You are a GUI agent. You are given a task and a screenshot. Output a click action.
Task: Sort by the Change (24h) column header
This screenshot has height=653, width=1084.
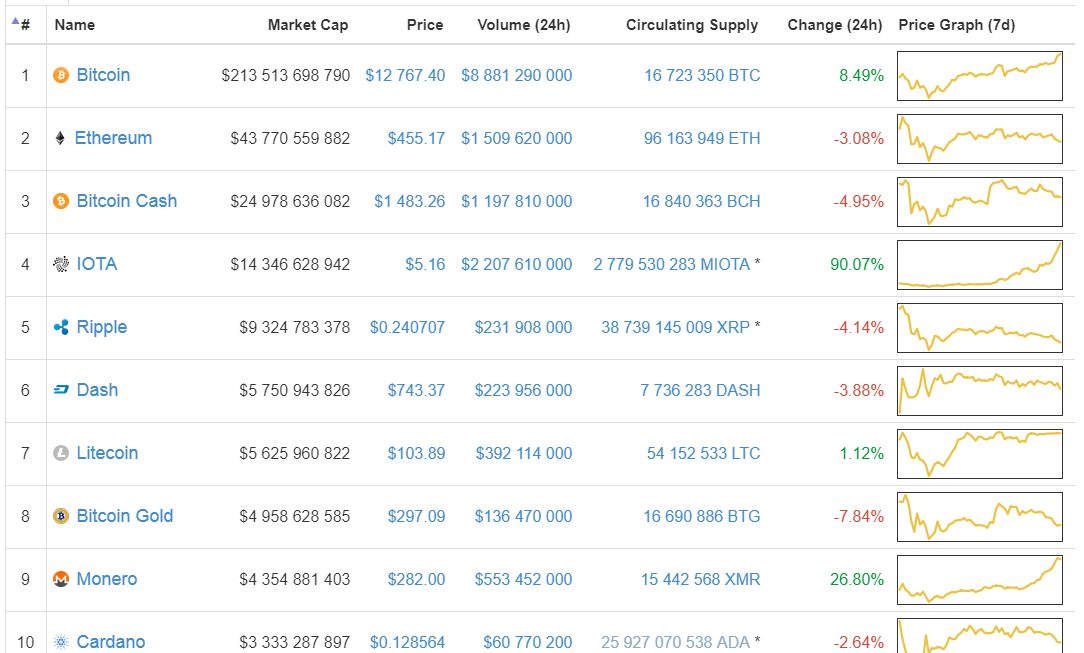tap(834, 25)
